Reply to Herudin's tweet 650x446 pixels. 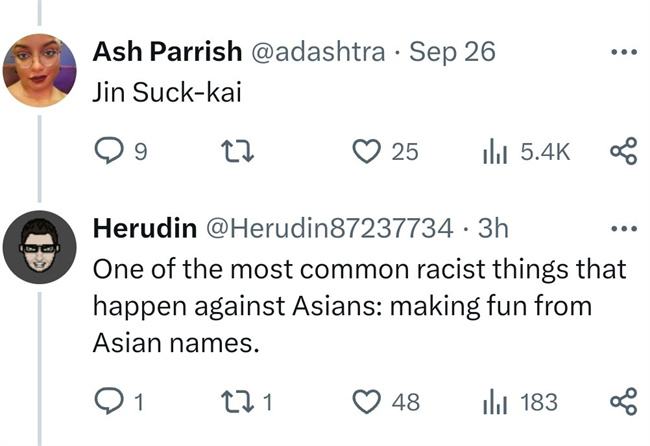pos(107,402)
